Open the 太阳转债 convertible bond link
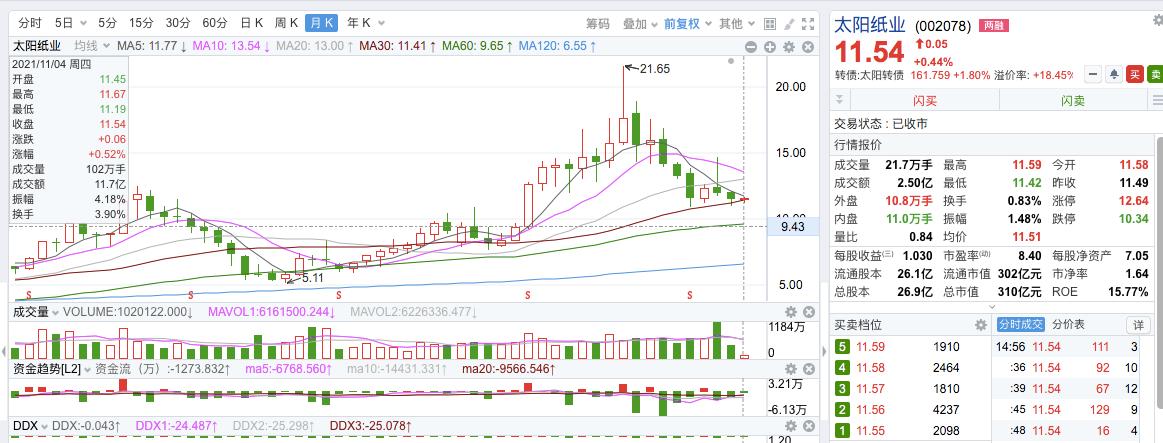The height and width of the screenshot is (443, 1163). pyautogui.click(x=880, y=75)
